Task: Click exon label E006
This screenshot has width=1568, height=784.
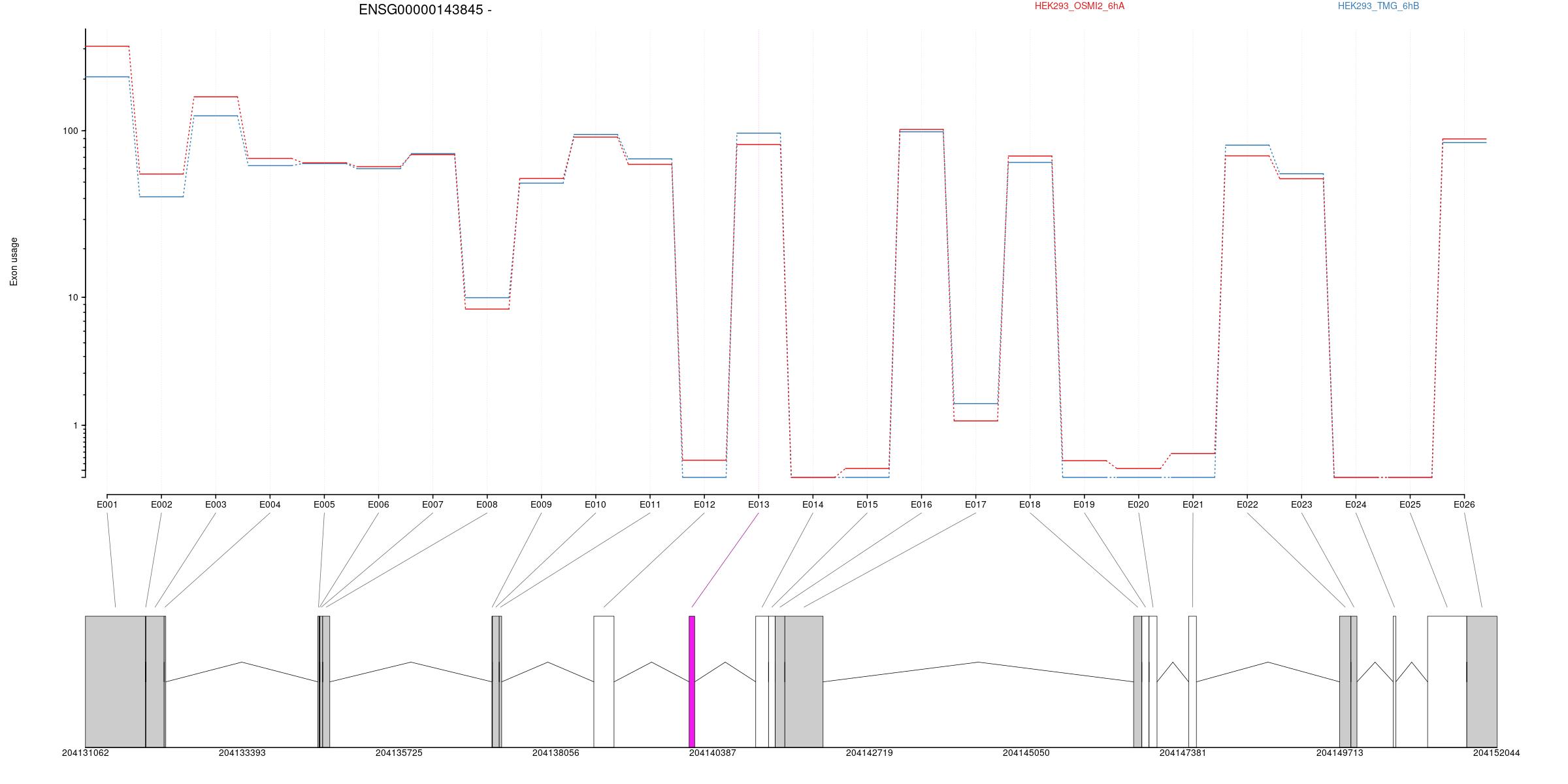Action: coord(378,504)
